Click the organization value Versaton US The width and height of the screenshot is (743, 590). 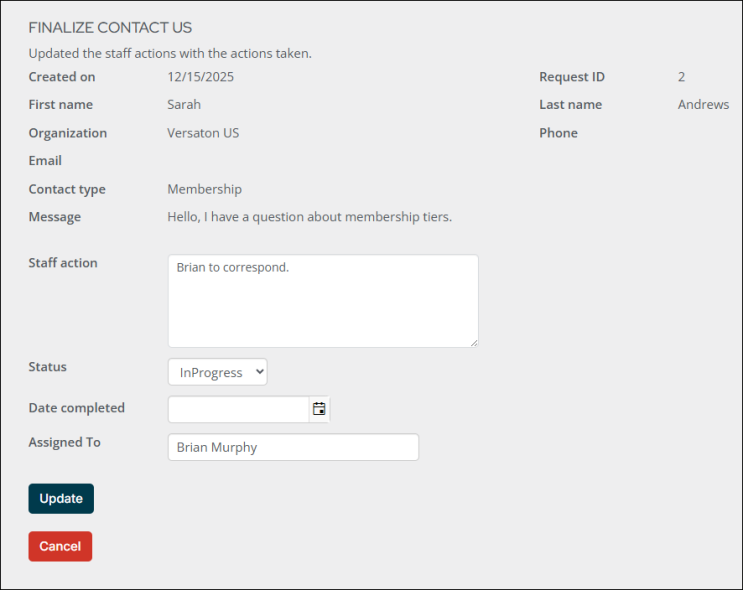[203, 133]
